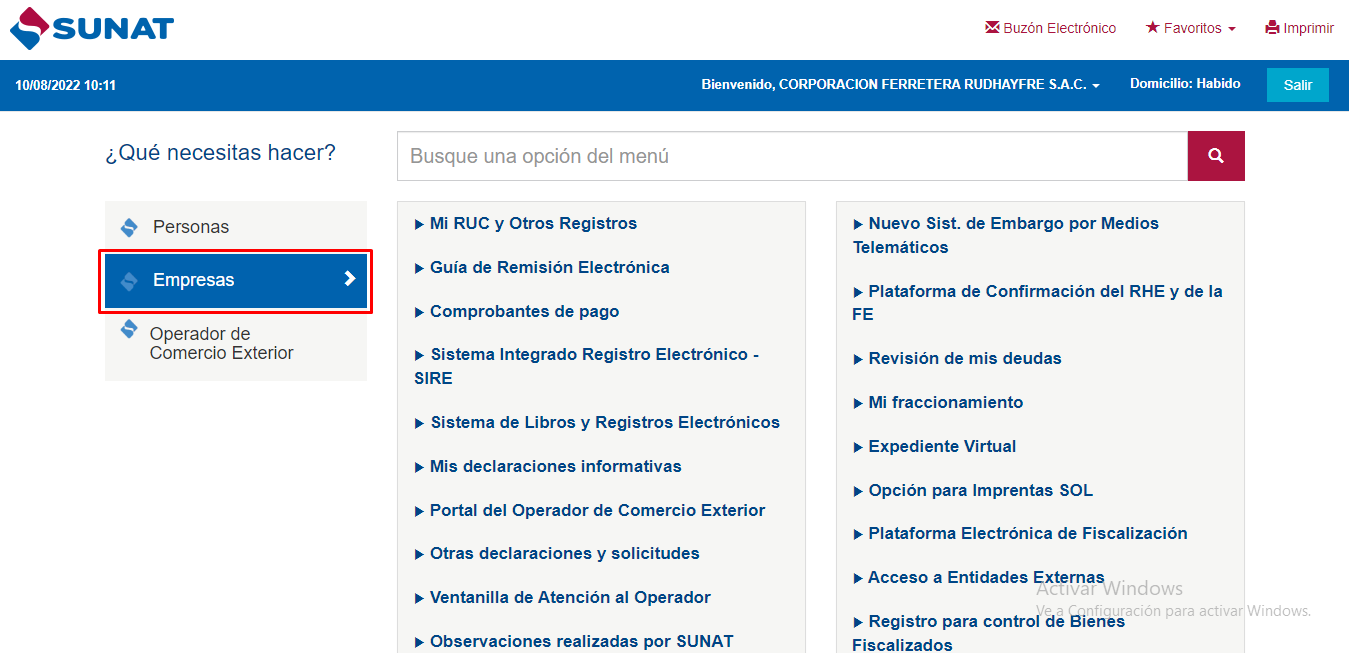Select the Personas menu section

pos(236,227)
